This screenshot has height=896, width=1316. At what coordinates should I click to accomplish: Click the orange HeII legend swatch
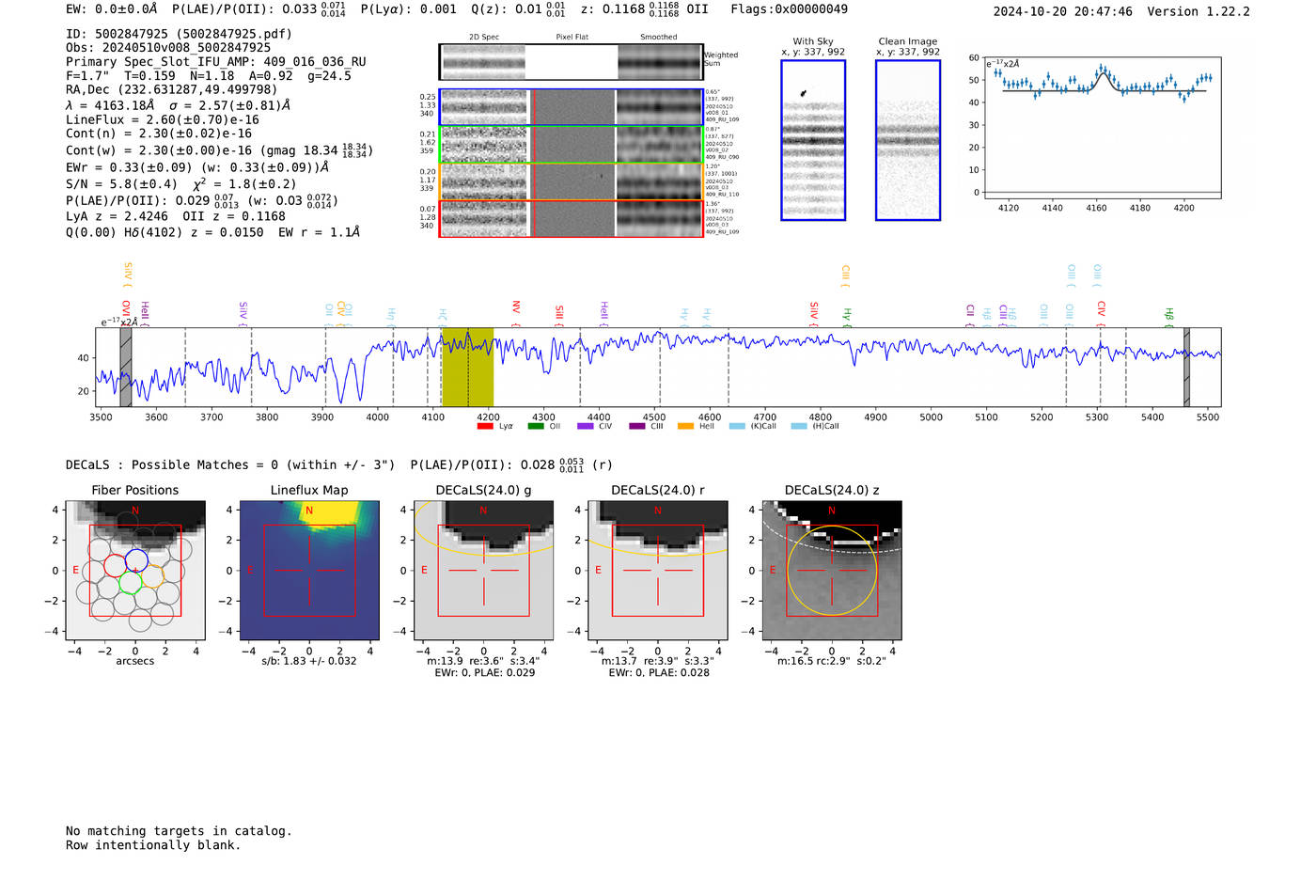click(x=686, y=426)
